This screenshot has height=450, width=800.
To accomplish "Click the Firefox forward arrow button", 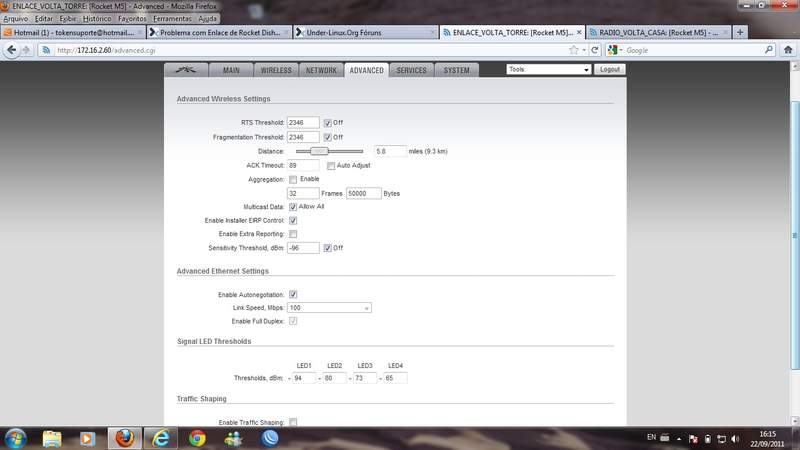I will [x=26, y=50].
